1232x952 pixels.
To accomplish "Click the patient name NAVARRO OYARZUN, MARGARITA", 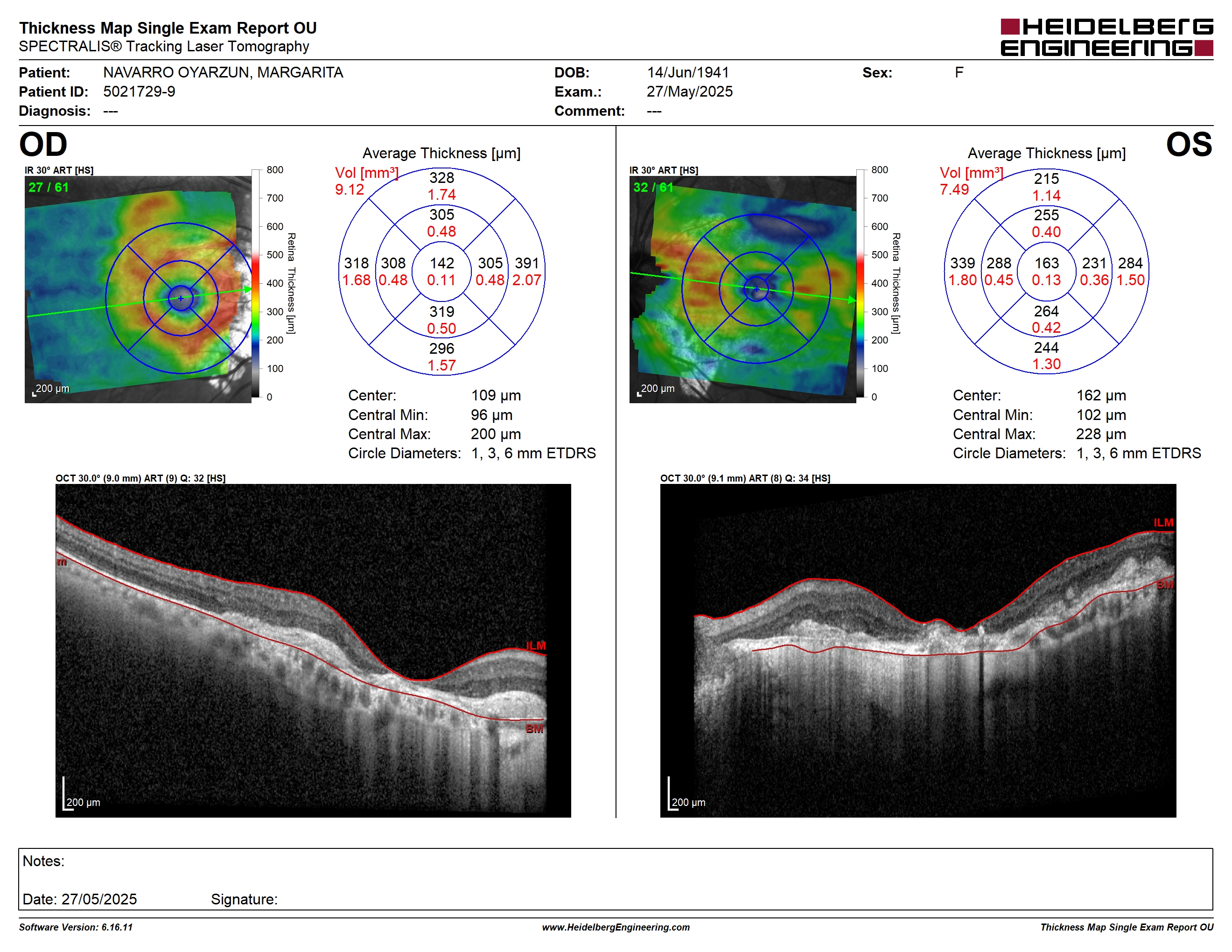I will click(x=223, y=73).
